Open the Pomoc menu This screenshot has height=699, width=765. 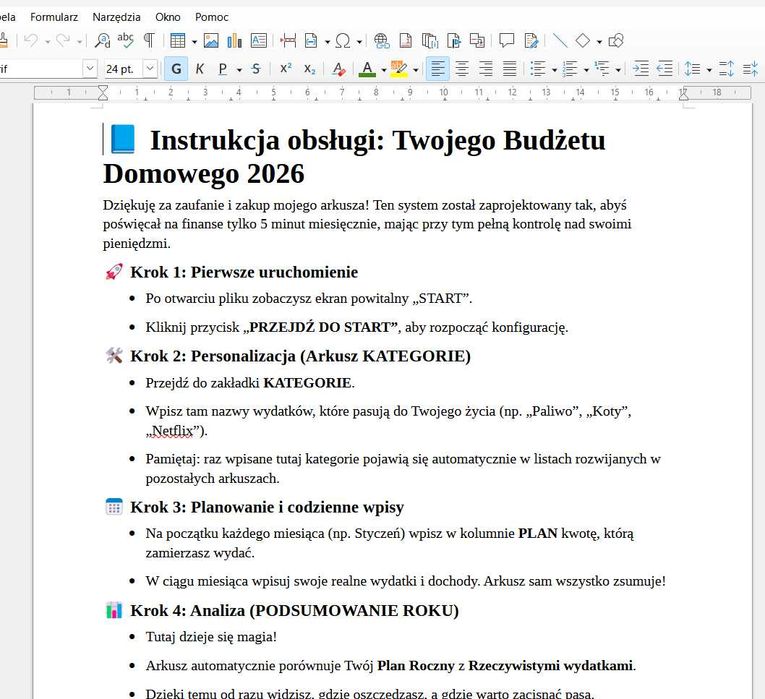click(x=212, y=17)
